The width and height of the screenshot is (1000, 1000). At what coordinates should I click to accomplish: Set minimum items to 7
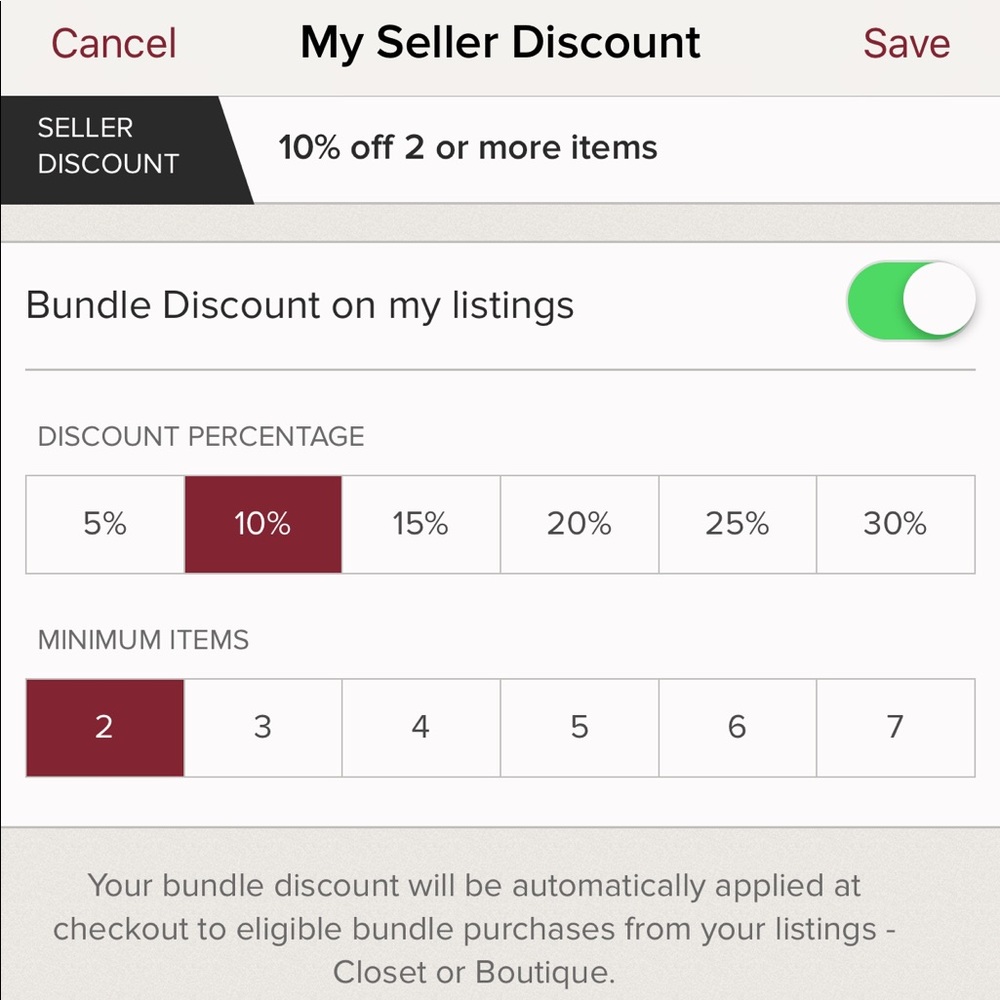pos(896,727)
